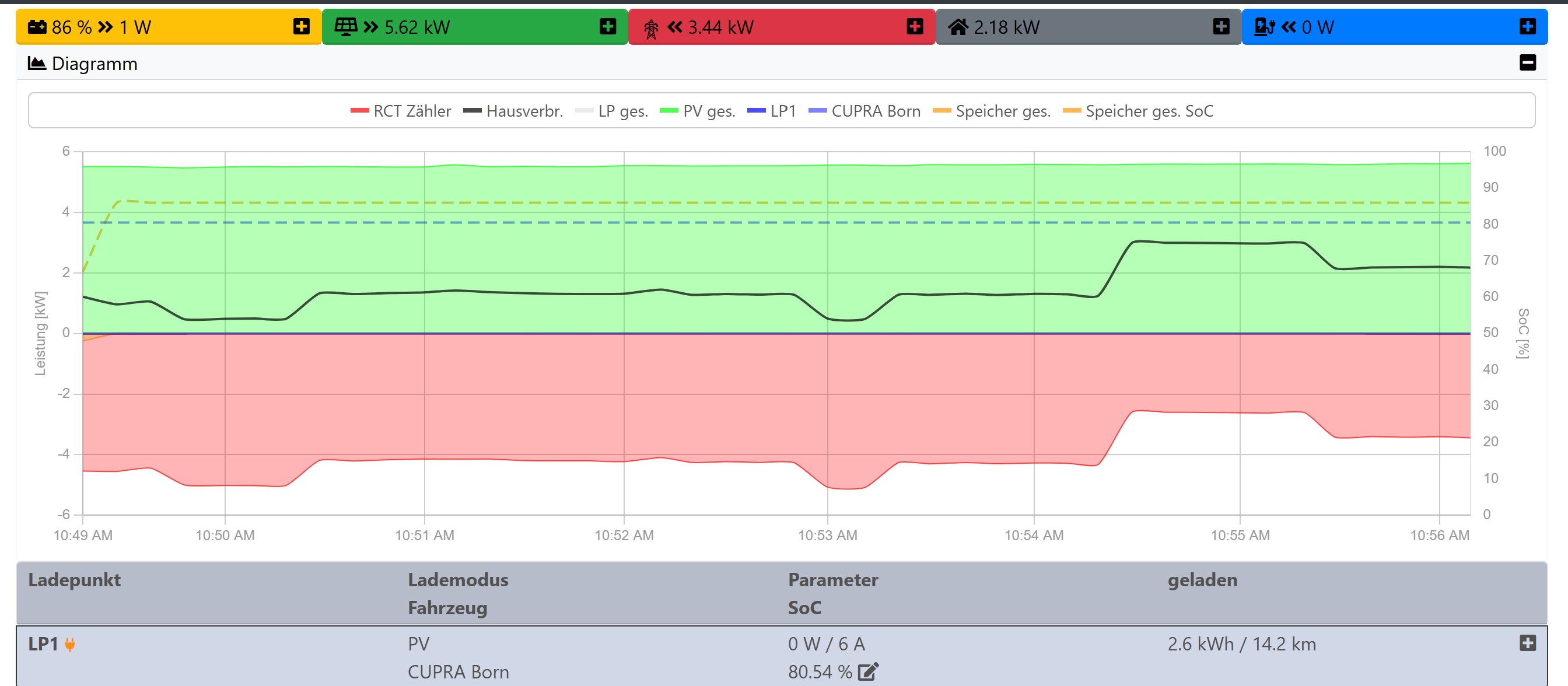Click the battery icon in yellow tile
Viewport: 1568px width, 686px height.
[x=37, y=27]
